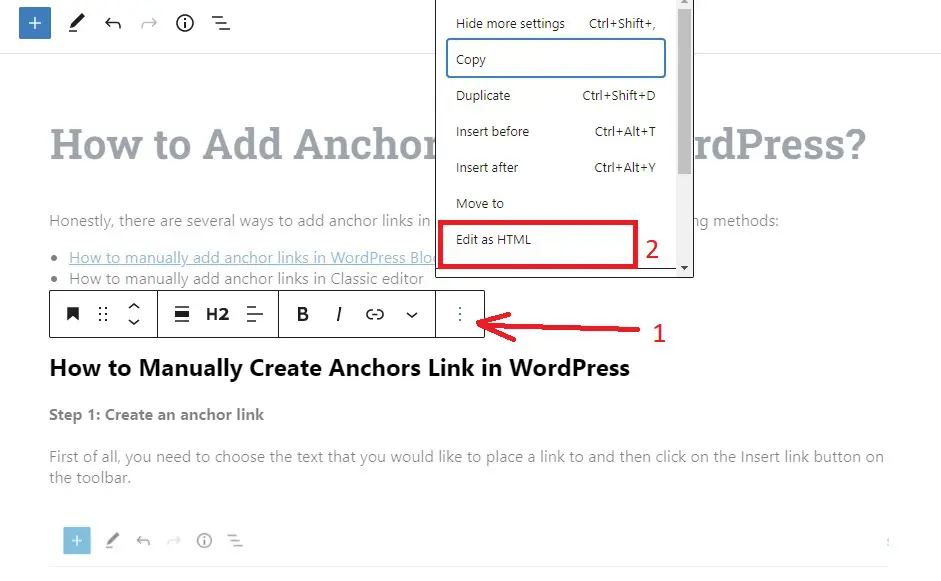Select the pencil edit tool in the top toolbar

(76, 23)
